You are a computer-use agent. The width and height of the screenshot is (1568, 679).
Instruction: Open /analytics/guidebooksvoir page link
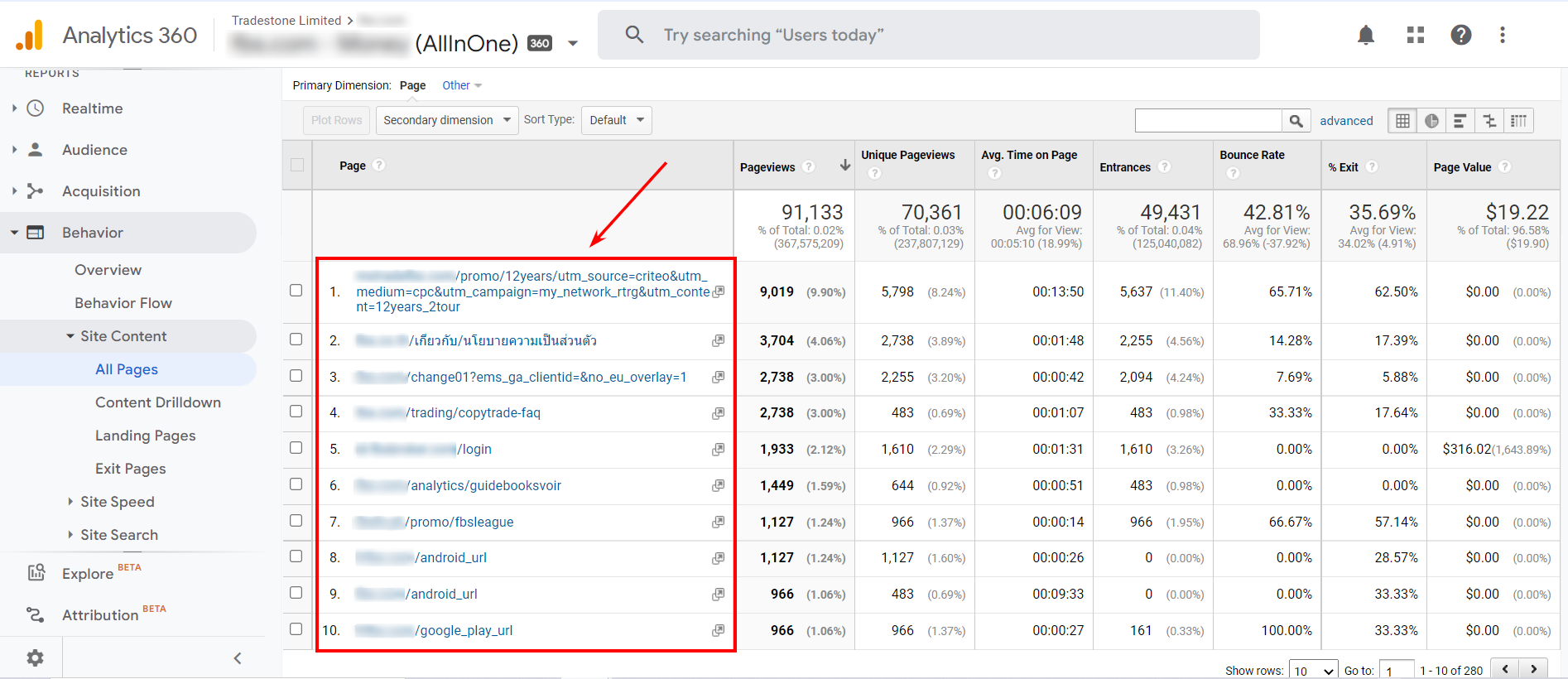click(458, 485)
